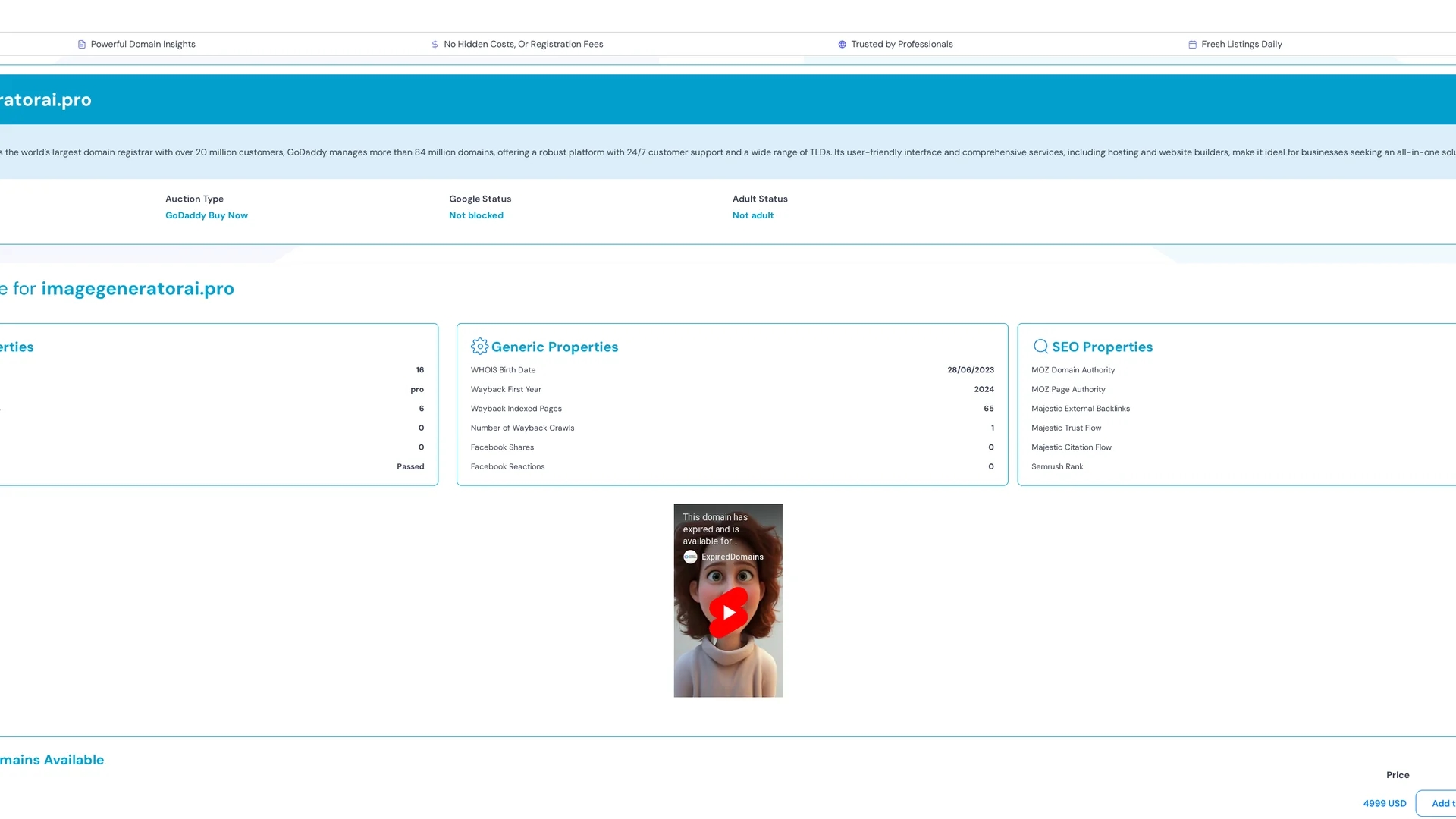Click the 2024 Wayback first year value
The height and width of the screenshot is (819, 1456).
coord(984,390)
